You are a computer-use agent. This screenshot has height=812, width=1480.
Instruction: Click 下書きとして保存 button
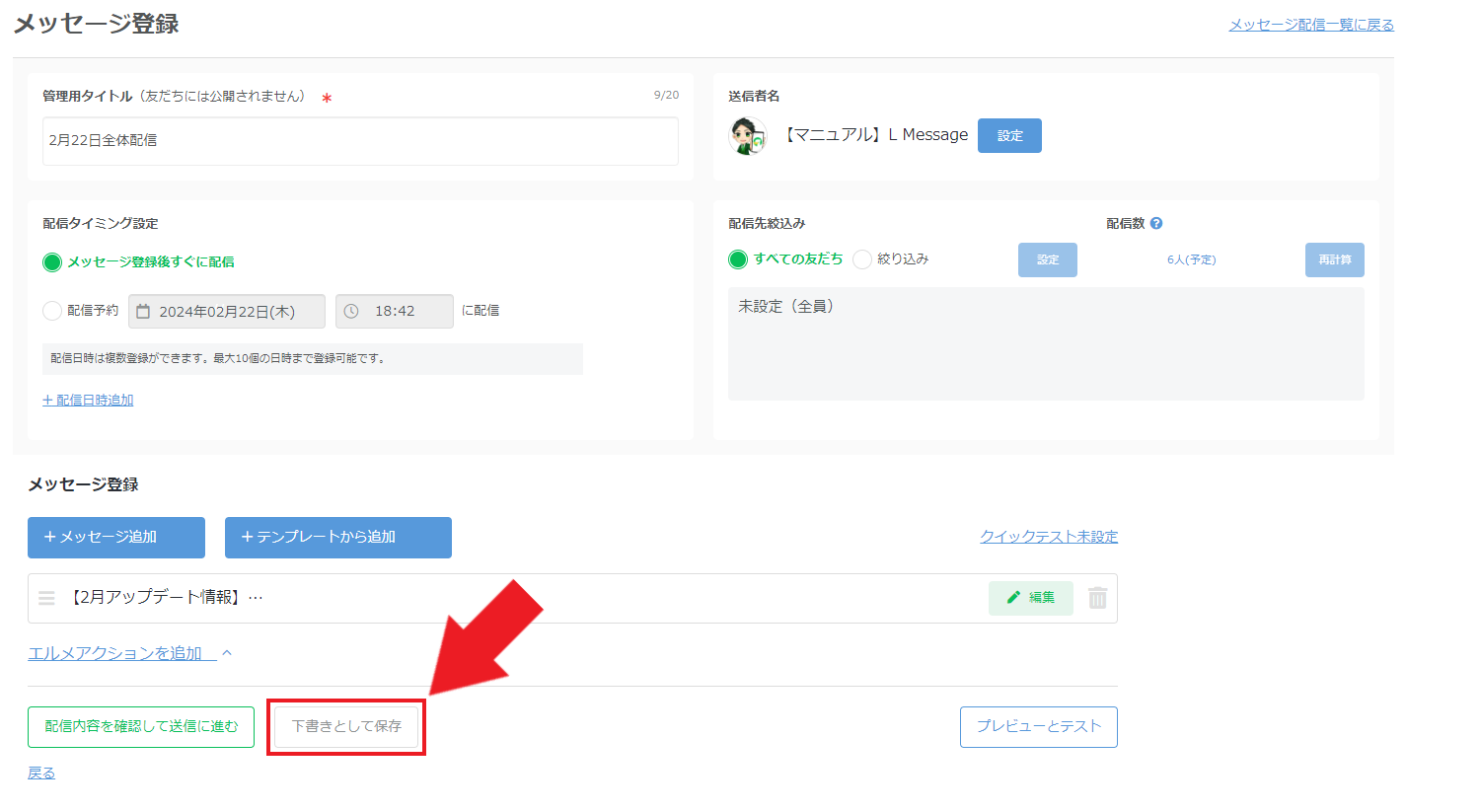point(346,727)
